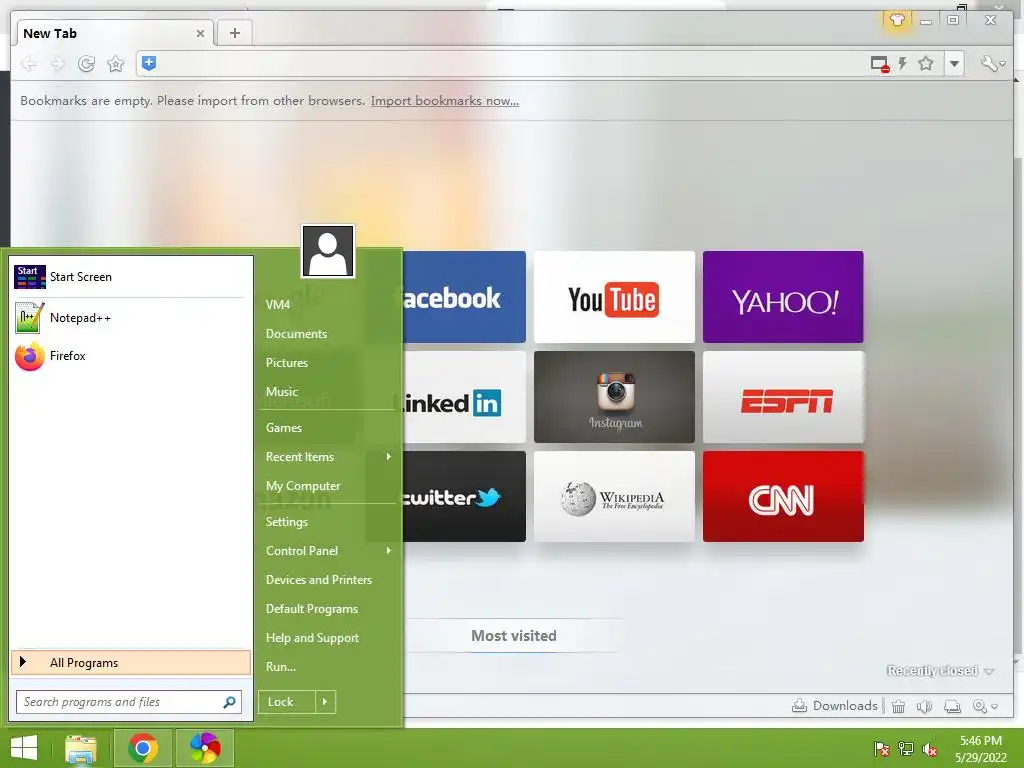
Task: Click the Windows Start button on taskbar
Action: [24, 748]
